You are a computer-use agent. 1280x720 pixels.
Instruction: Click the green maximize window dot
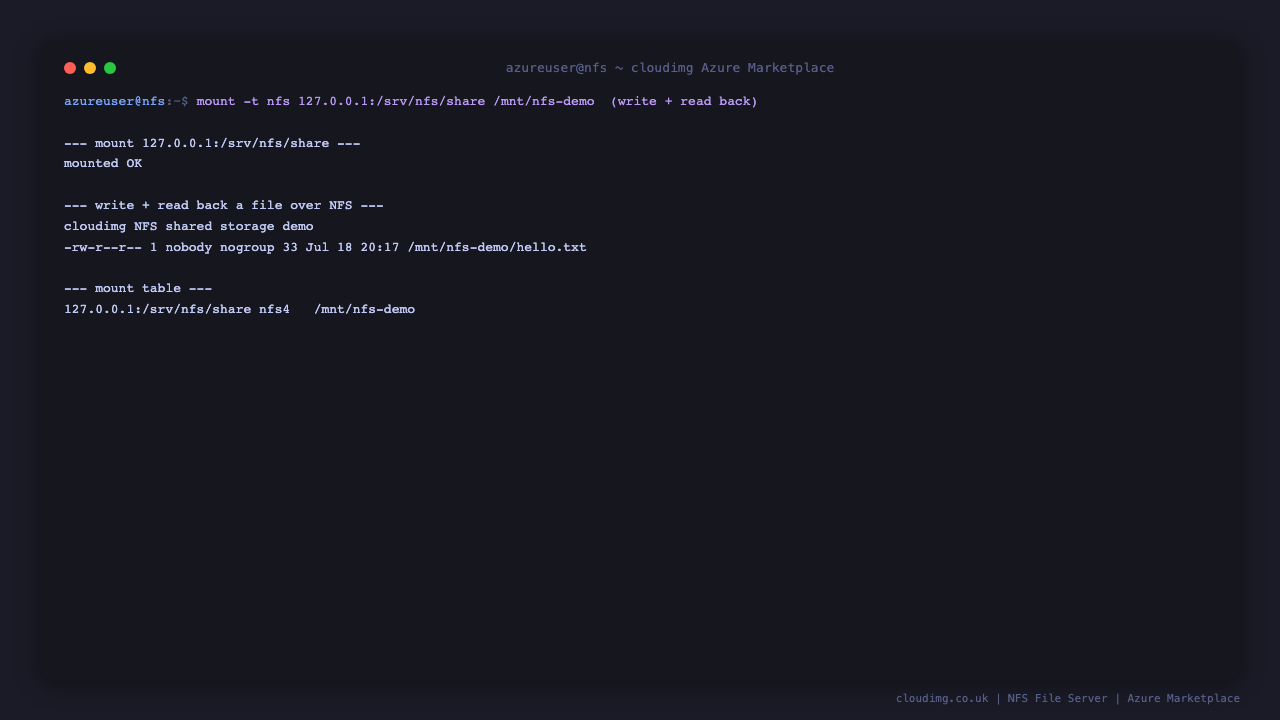(x=110, y=68)
